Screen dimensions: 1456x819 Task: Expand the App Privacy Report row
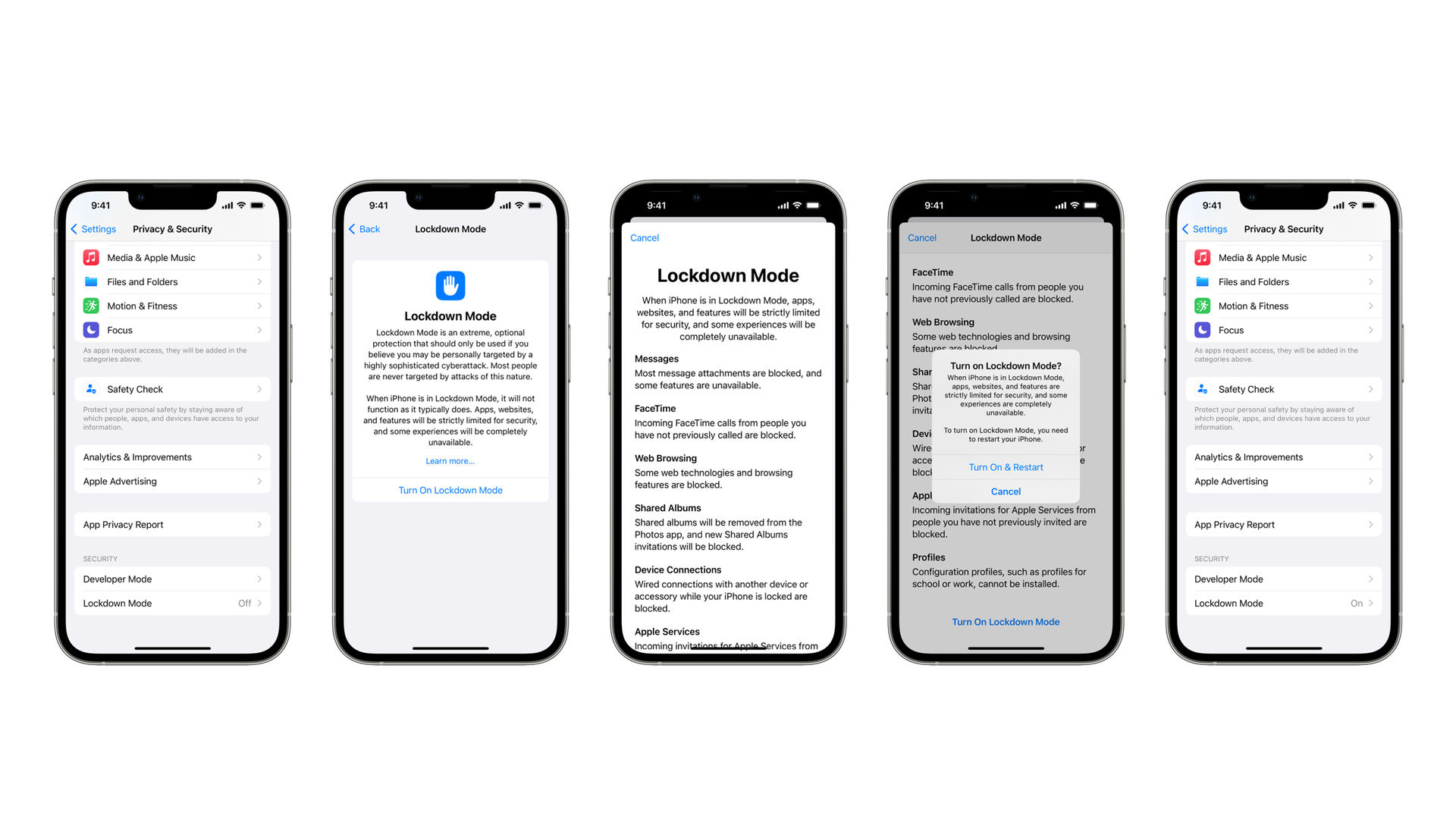168,523
